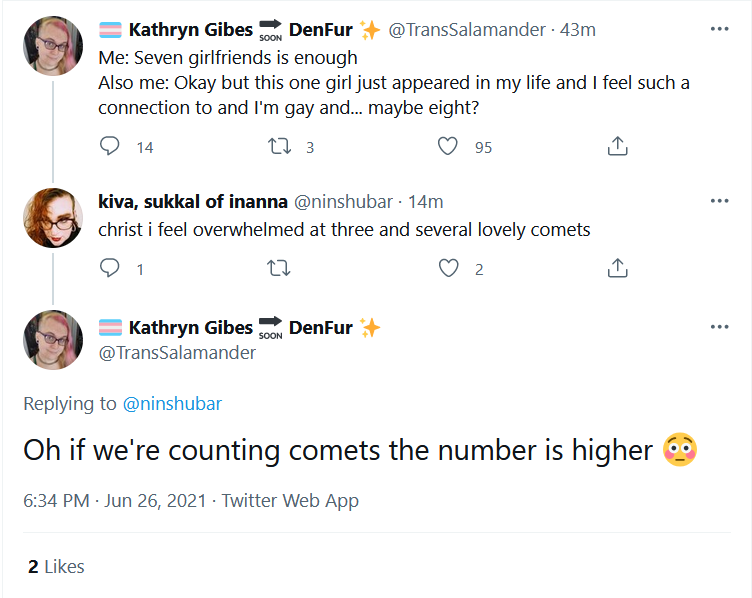
Task: Open the 43m timestamp on first tweet
Action: (x=578, y=30)
